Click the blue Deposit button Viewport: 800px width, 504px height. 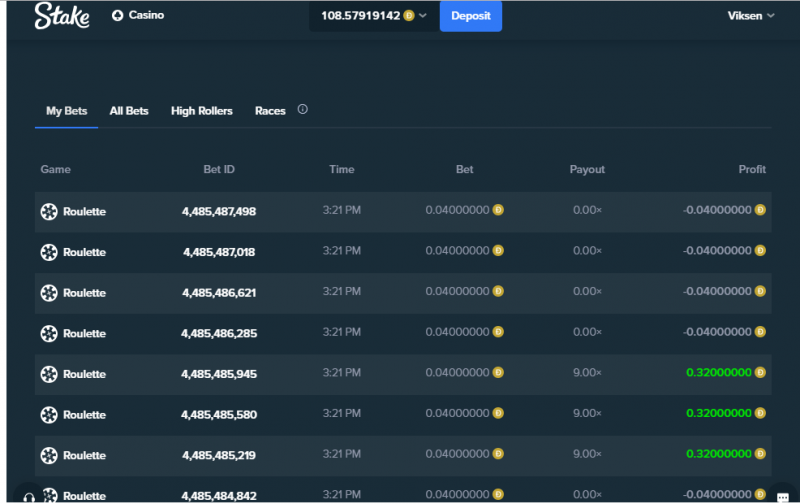[470, 16]
